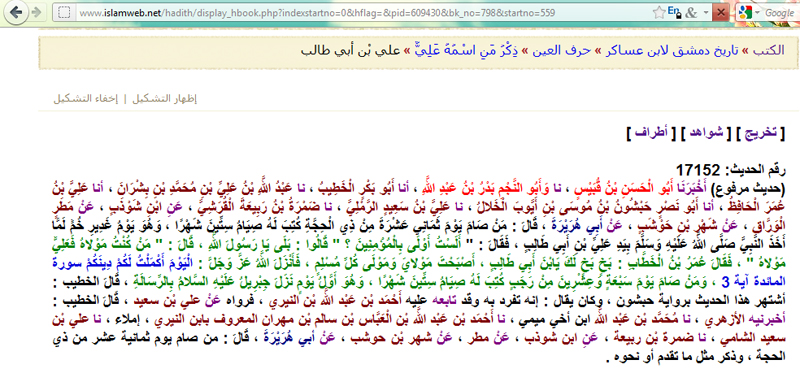800x373 pixels.
Task: Click the En language lock icon
Action: click(674, 12)
